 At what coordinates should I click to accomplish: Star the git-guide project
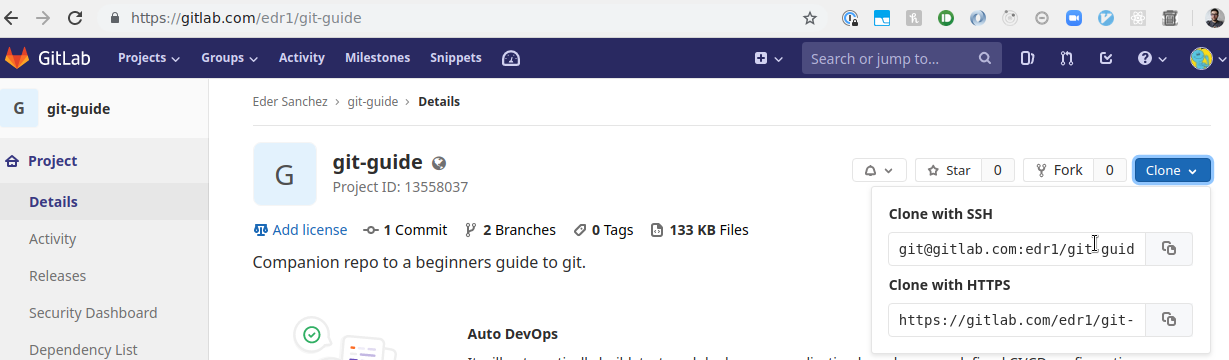point(949,170)
